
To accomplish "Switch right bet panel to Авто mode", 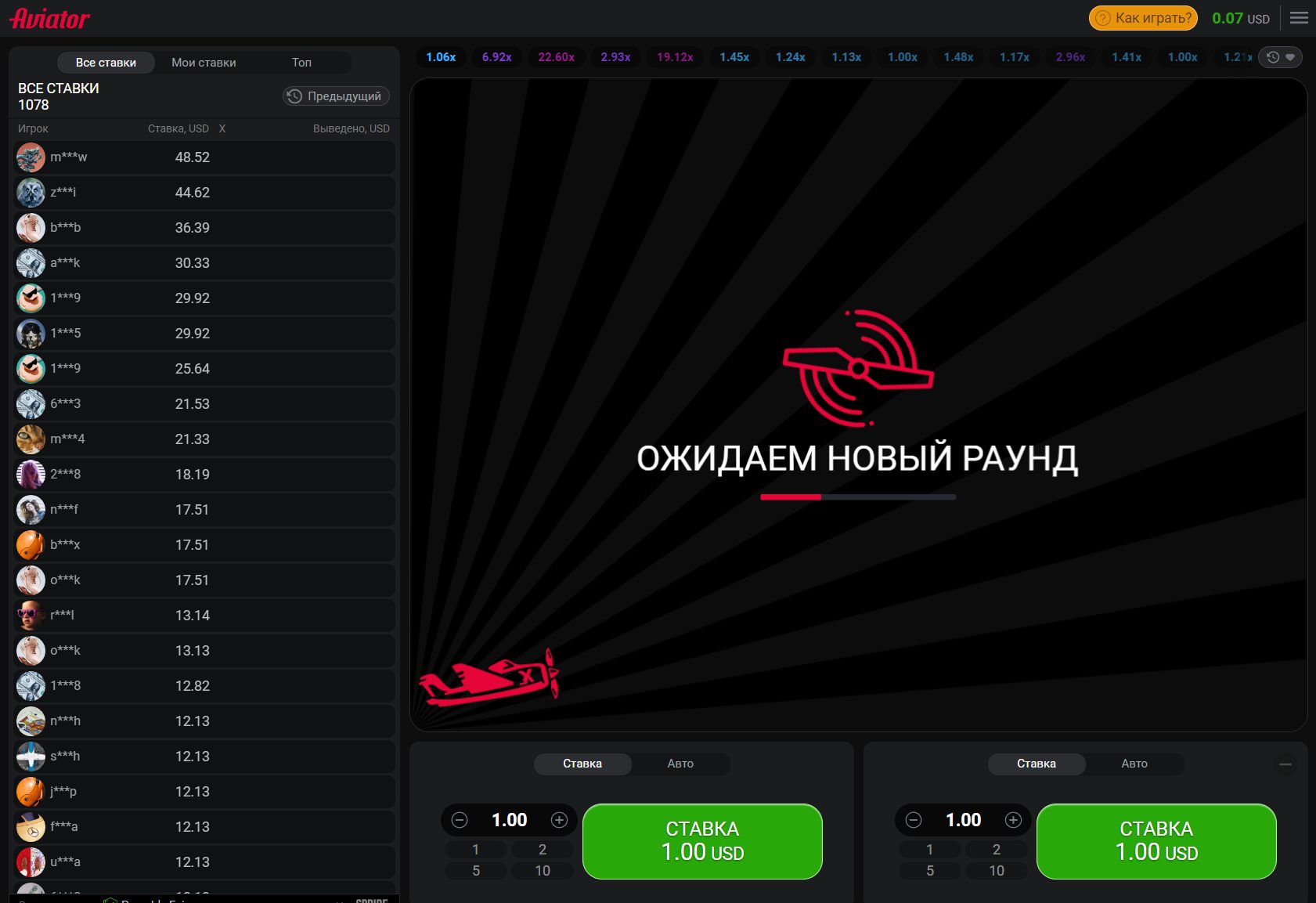I will (x=1134, y=764).
